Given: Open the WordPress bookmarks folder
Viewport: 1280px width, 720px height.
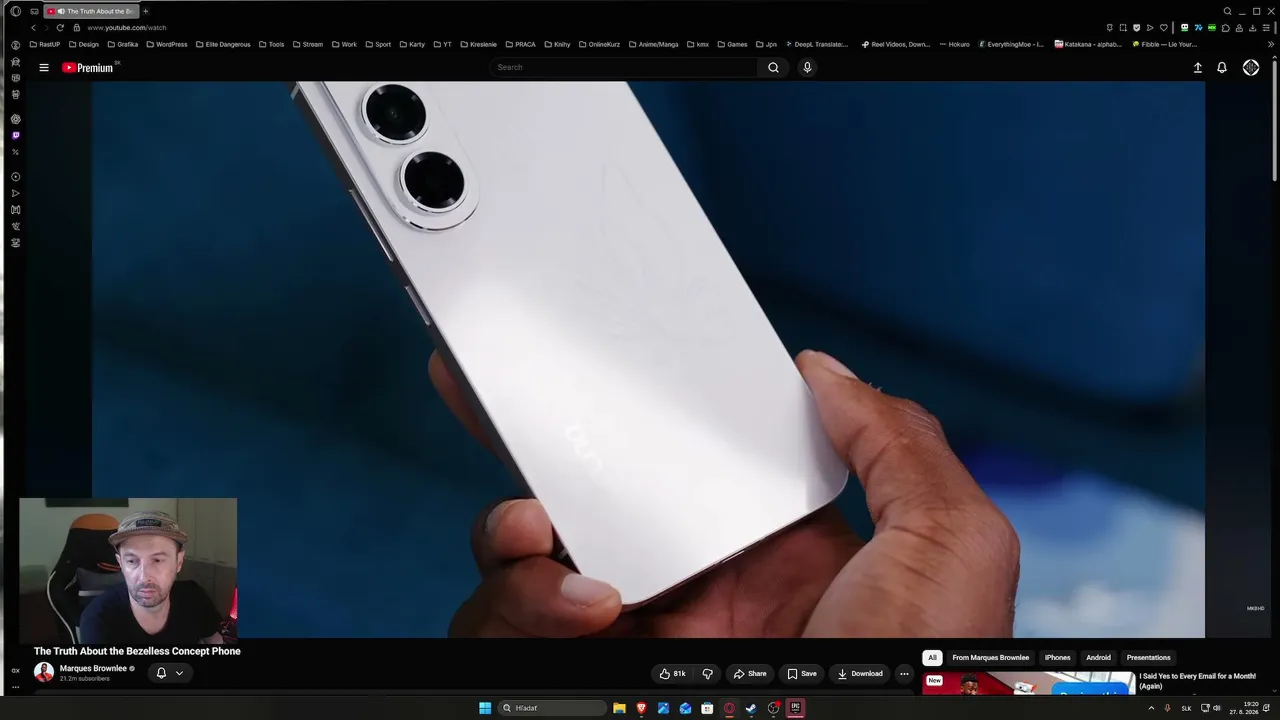Looking at the screenshot, I should coord(166,44).
